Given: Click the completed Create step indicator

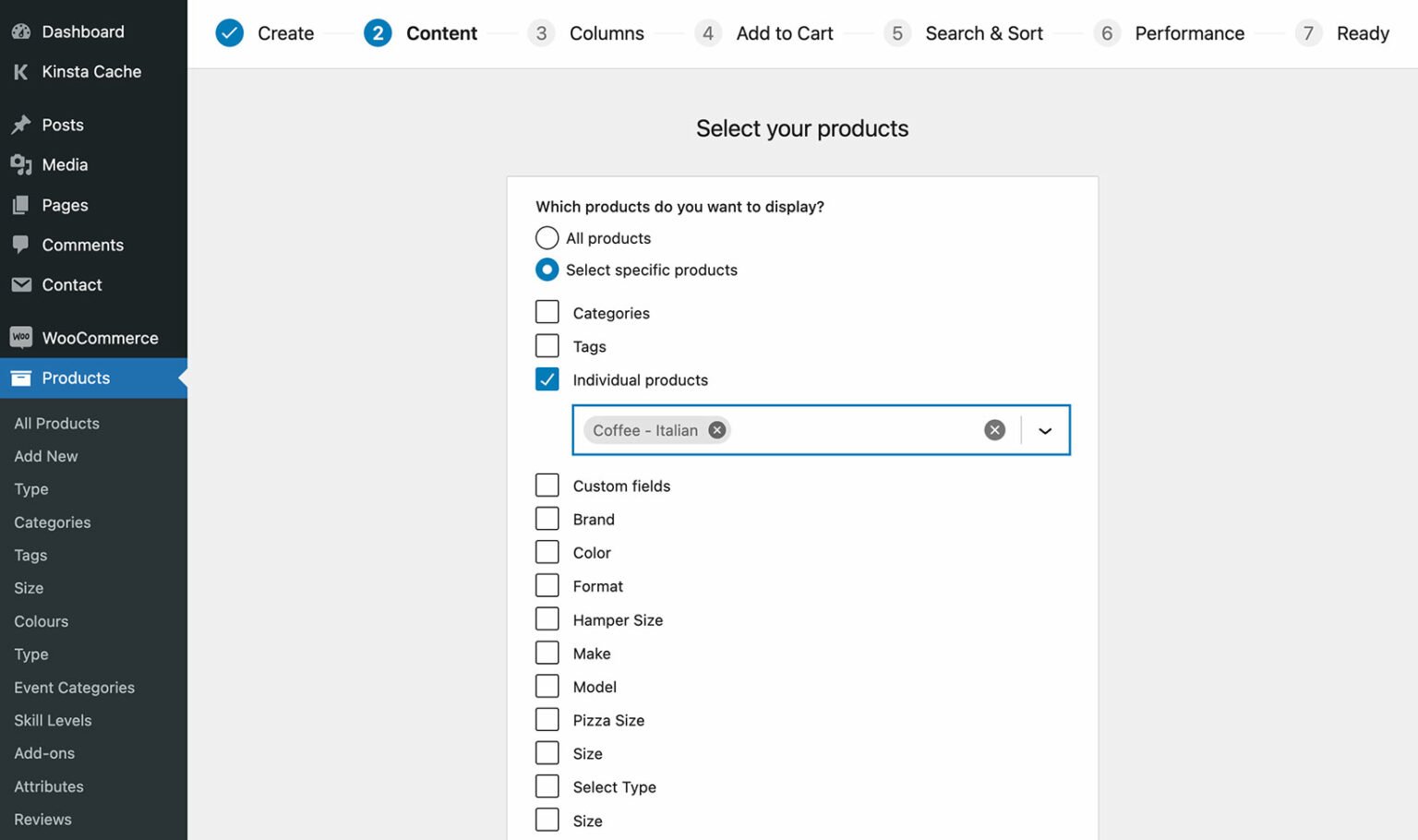Looking at the screenshot, I should point(230,32).
